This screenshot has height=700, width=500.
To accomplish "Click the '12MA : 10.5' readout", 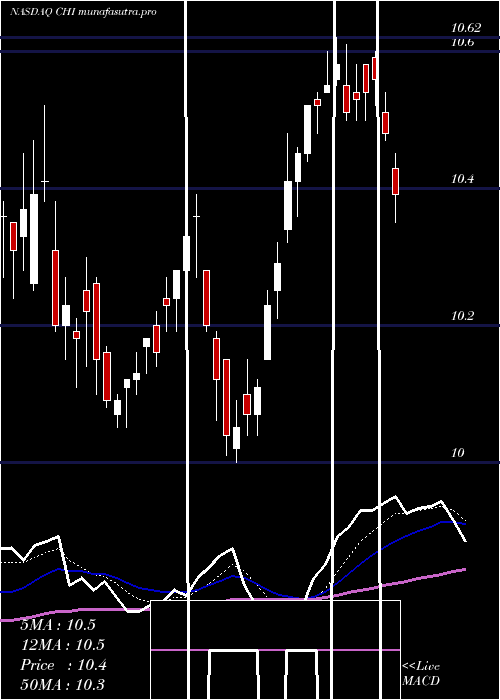I will (x=62, y=645).
